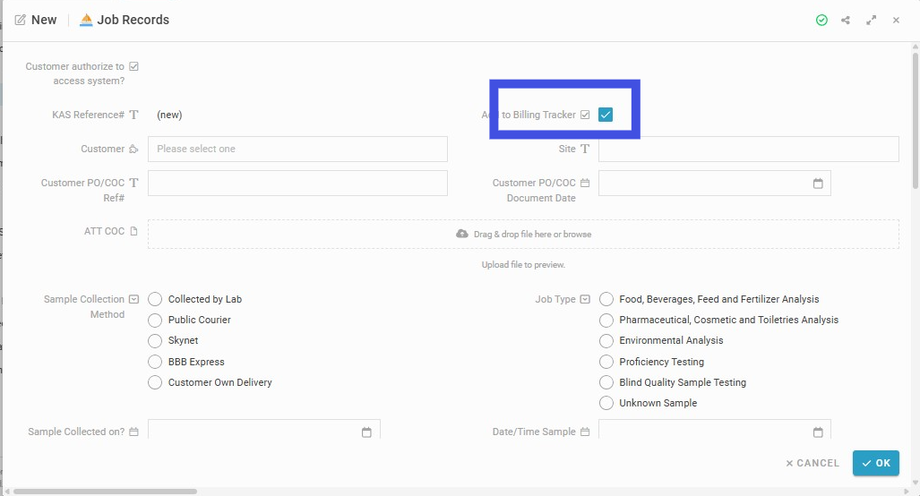Screen dimensions: 920x496
Task: Click the Sample Collected on date field
Action: [x=264, y=431]
